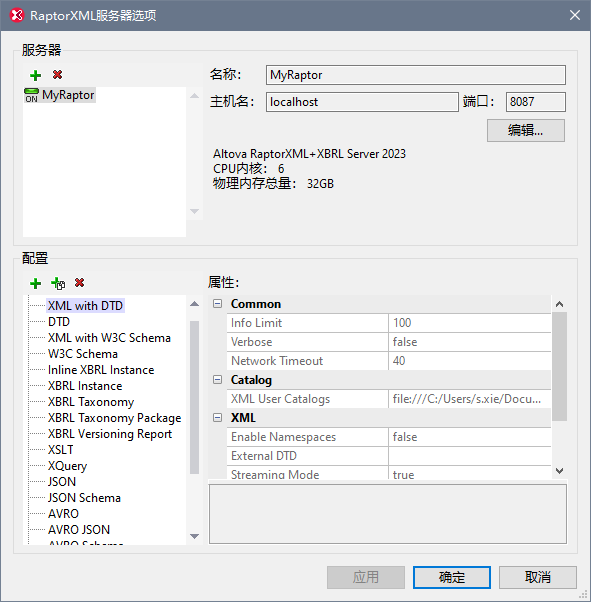Select XBRL Taxonomy configuration
Image resolution: width=591 pixels, height=602 pixels.
[x=91, y=402]
